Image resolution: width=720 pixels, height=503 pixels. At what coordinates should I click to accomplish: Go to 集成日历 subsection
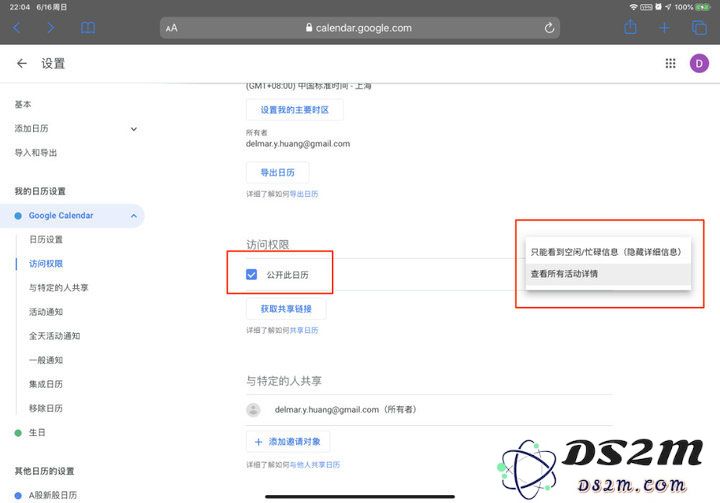[46, 384]
